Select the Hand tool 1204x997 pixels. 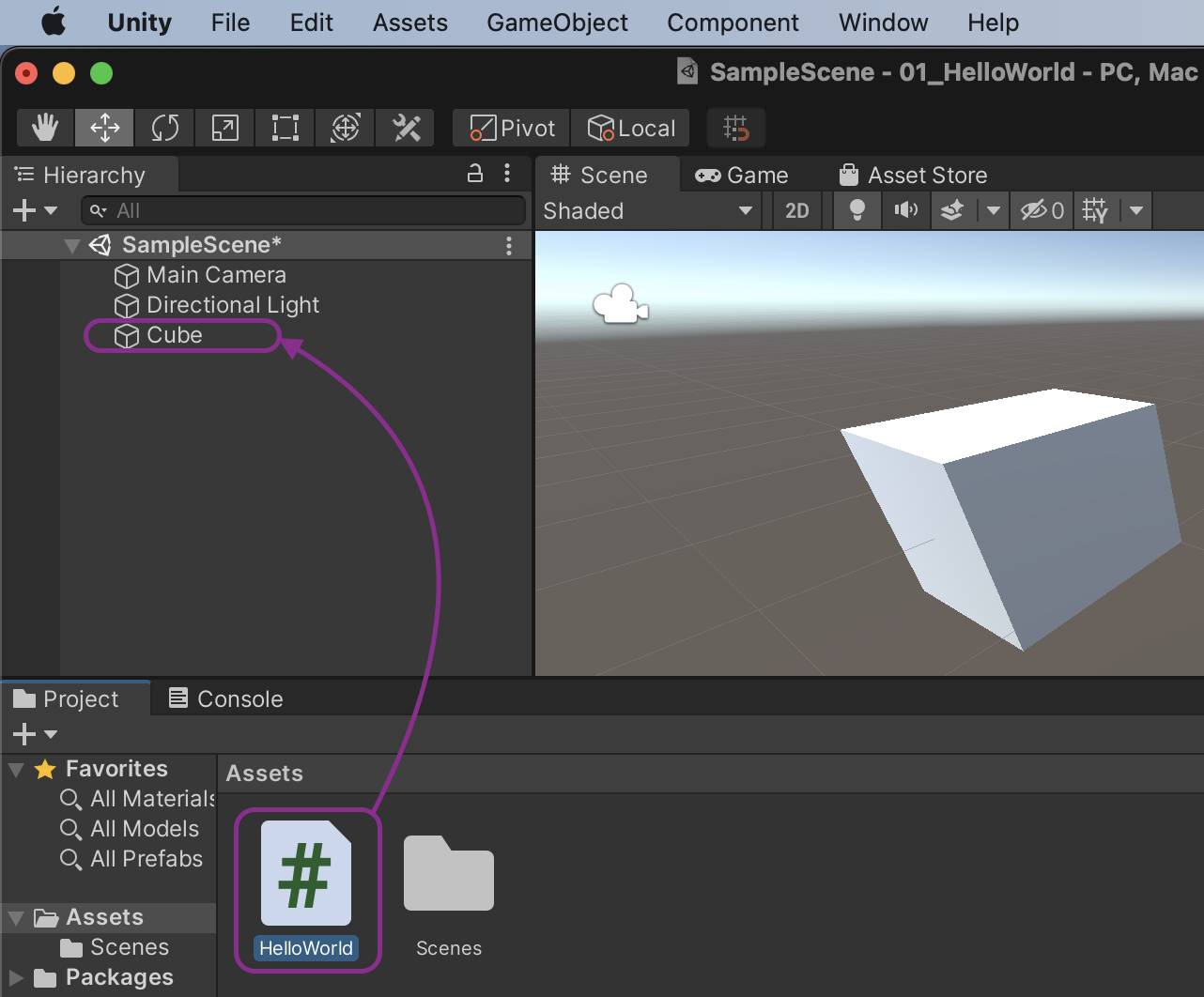coord(45,128)
